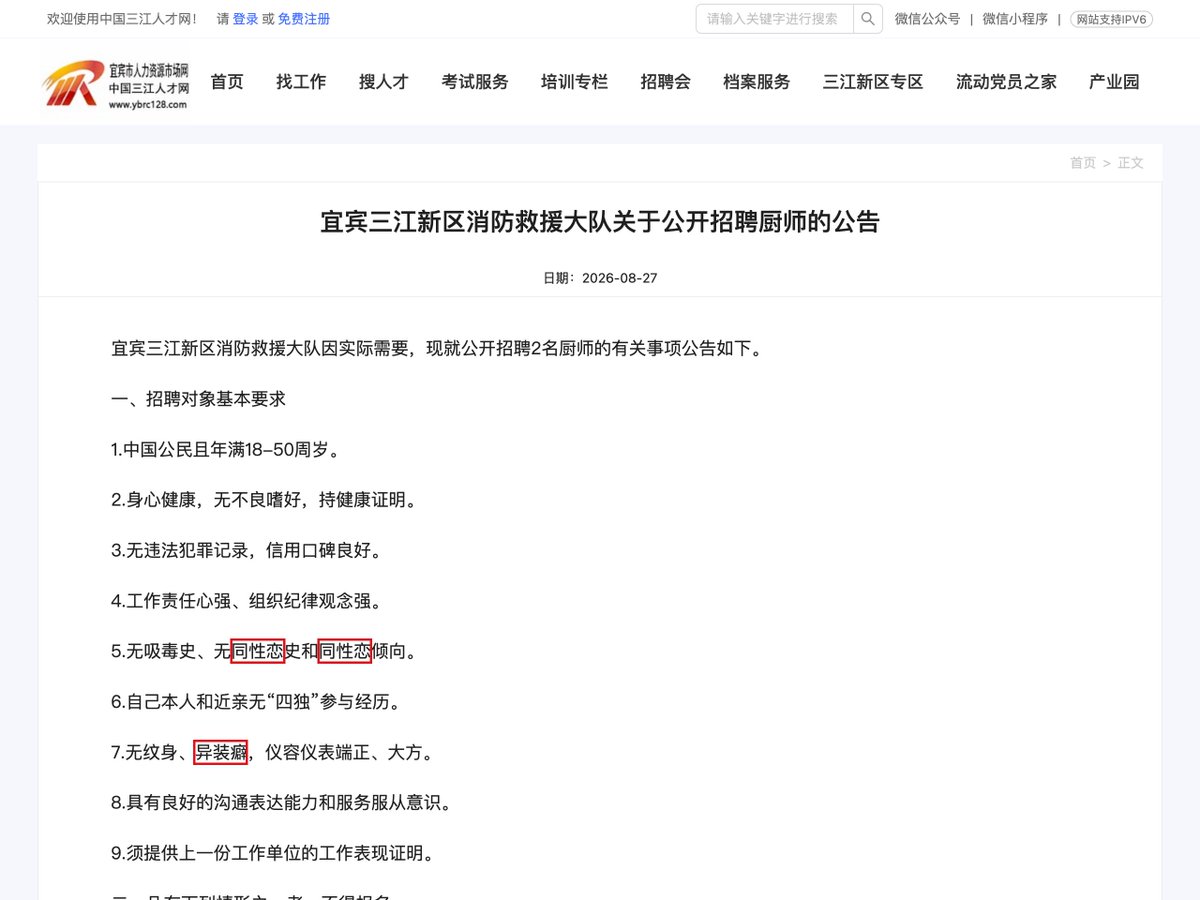Click the 网站支持IPV6 badge
This screenshot has height=900, width=1200.
(1111, 19)
